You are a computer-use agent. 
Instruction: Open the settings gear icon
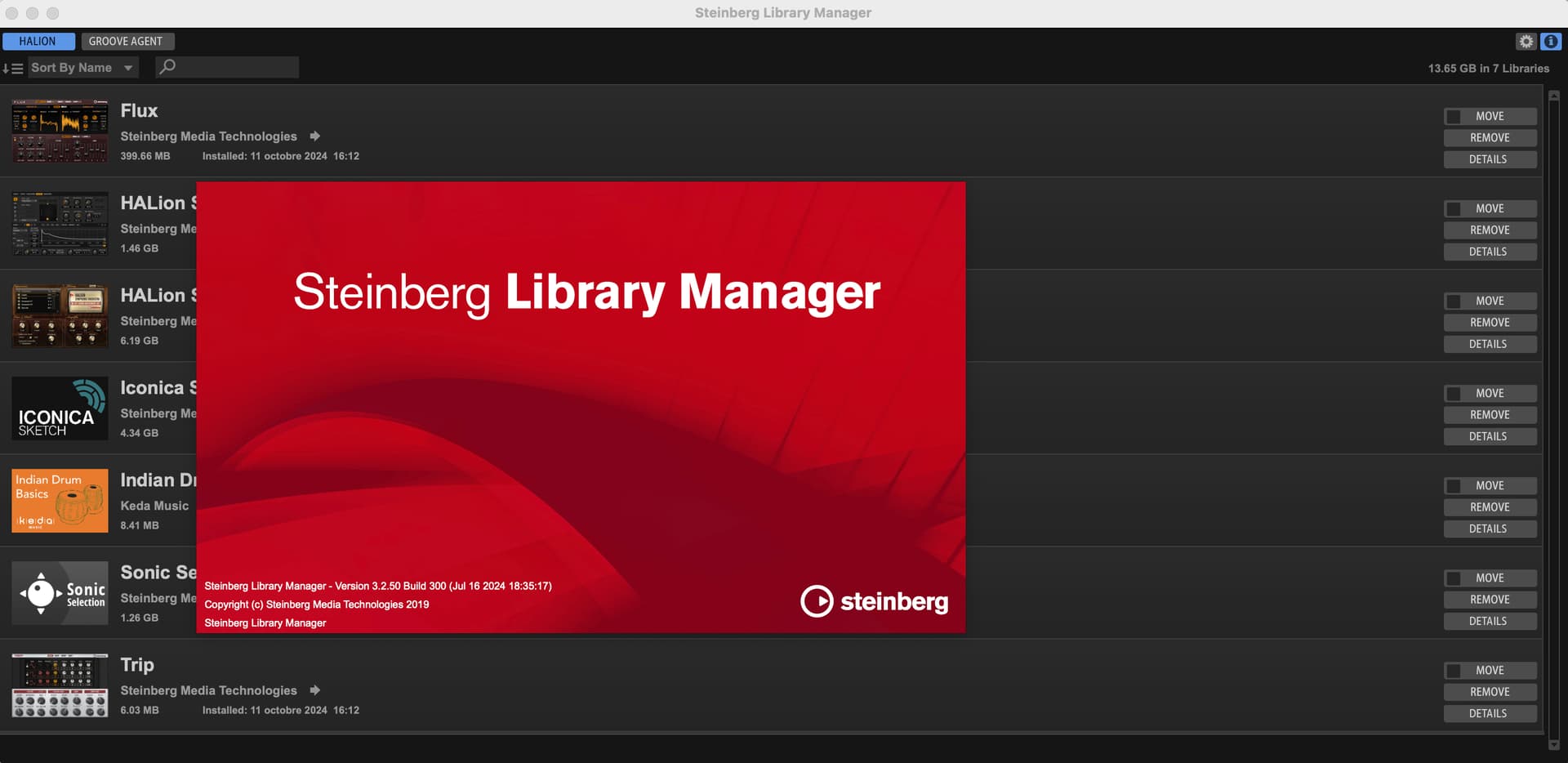tap(1526, 41)
